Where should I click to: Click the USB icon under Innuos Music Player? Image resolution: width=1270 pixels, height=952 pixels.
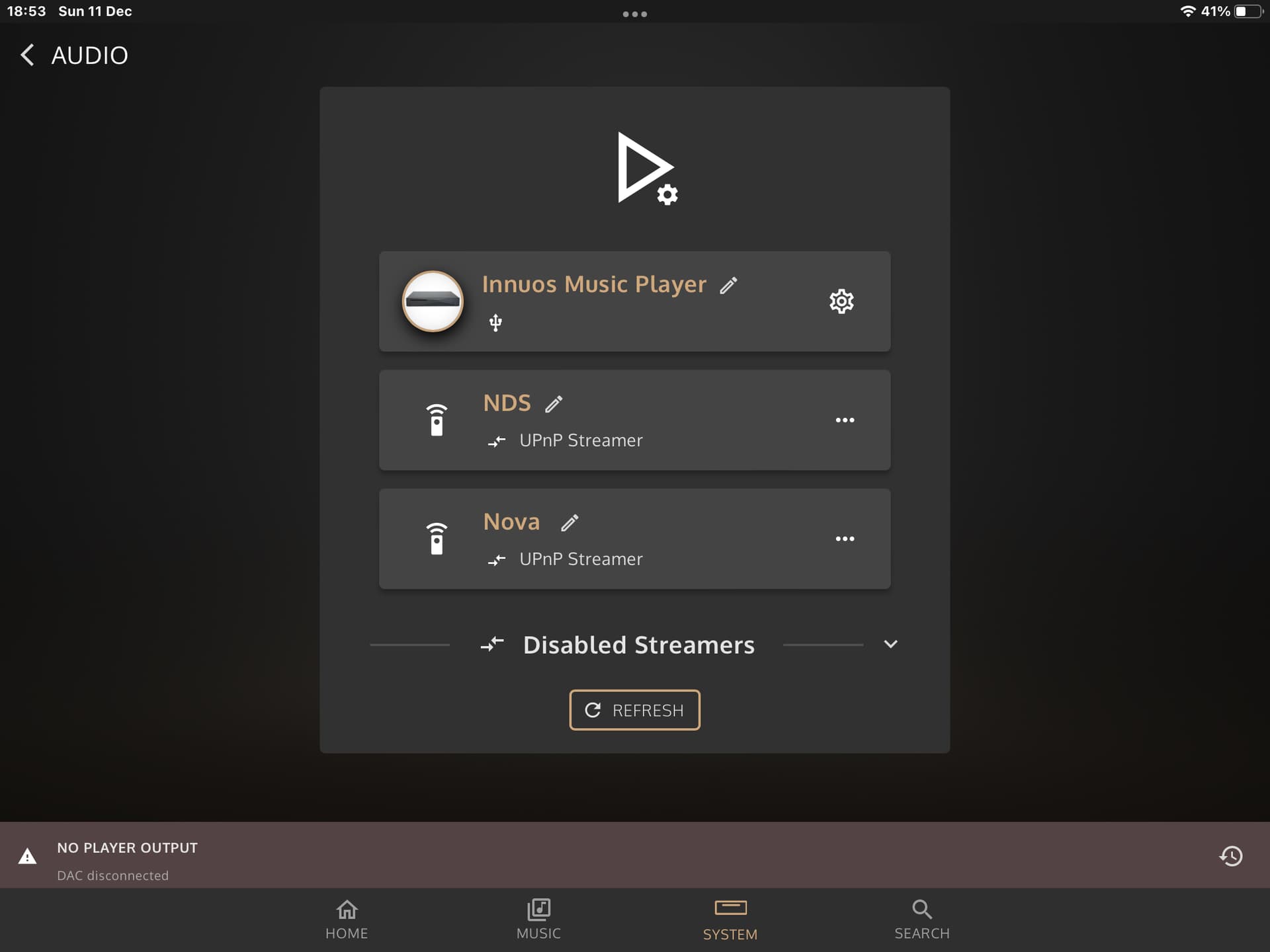[x=495, y=323]
